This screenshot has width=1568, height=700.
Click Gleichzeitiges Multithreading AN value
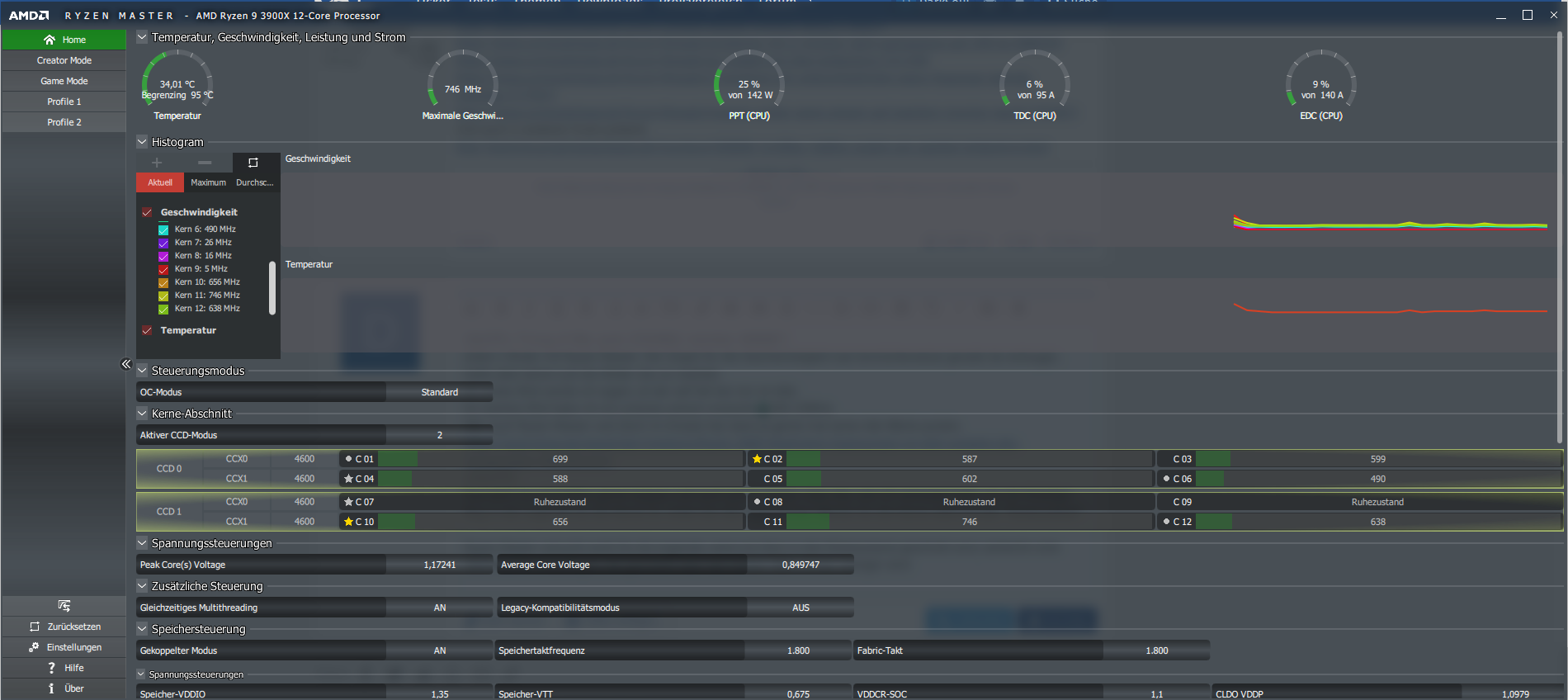439,608
